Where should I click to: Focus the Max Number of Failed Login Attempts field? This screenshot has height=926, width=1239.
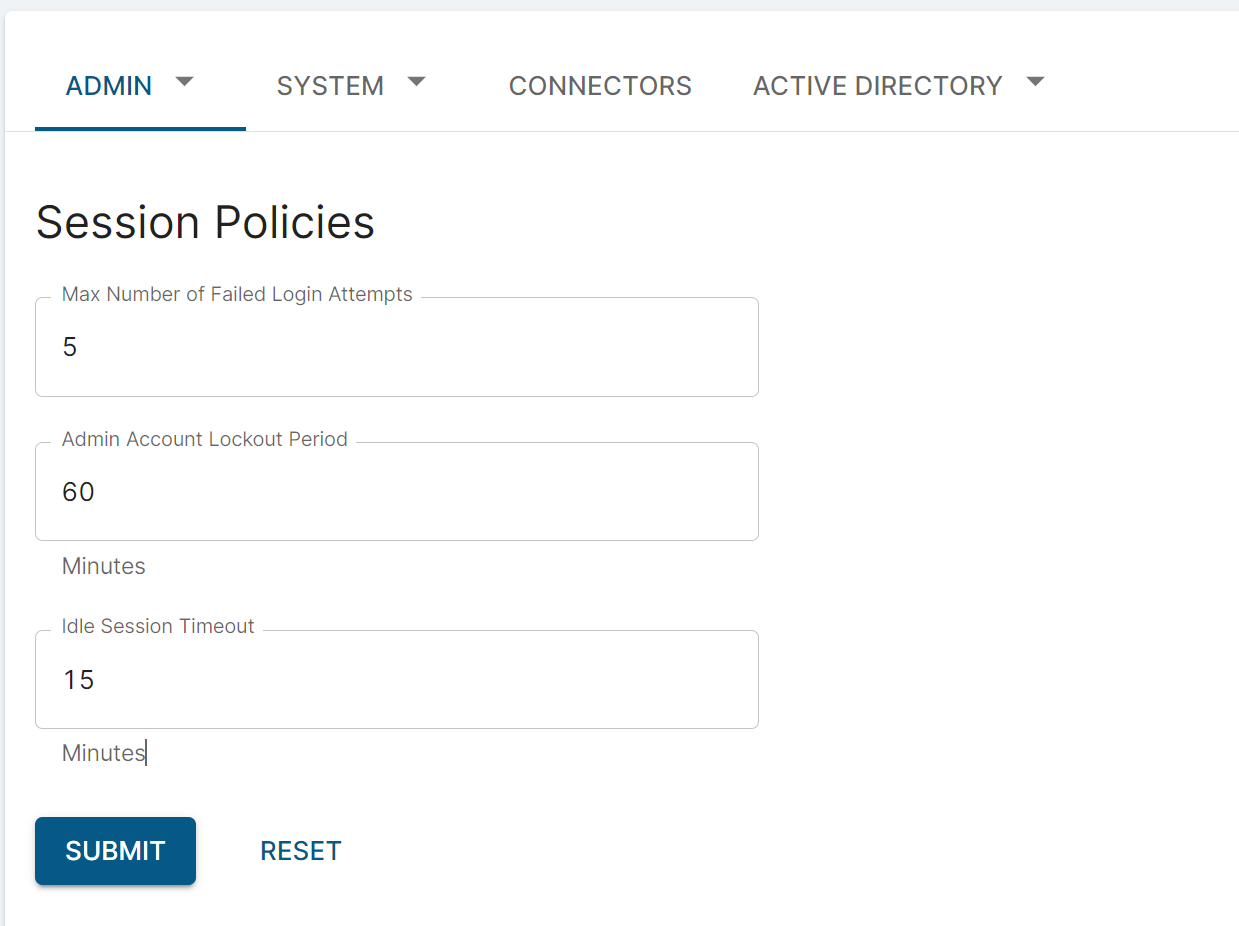click(x=396, y=348)
